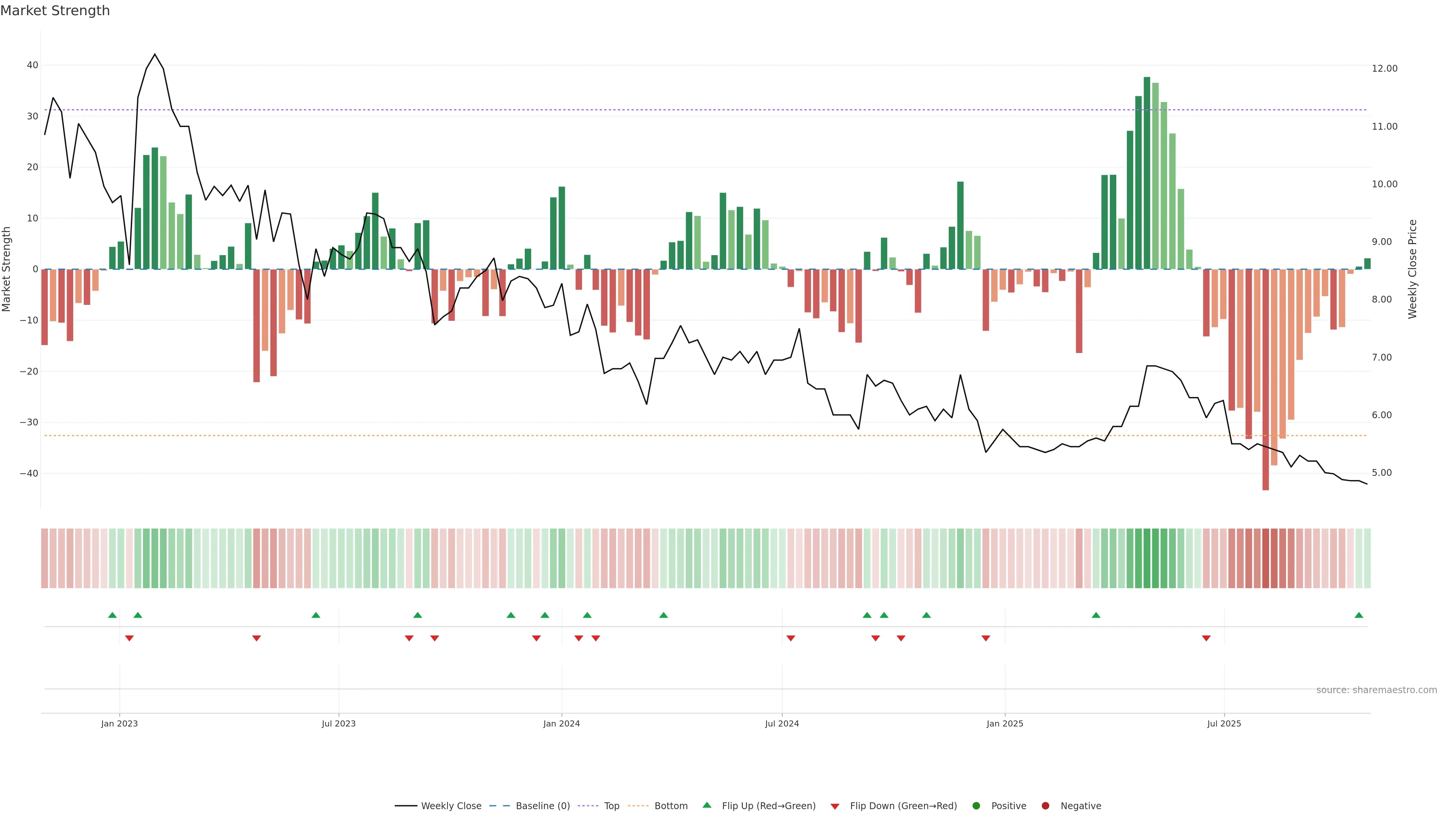Toggle Baseline (0) legend label
The image size is (1456, 819).
[x=543, y=806]
